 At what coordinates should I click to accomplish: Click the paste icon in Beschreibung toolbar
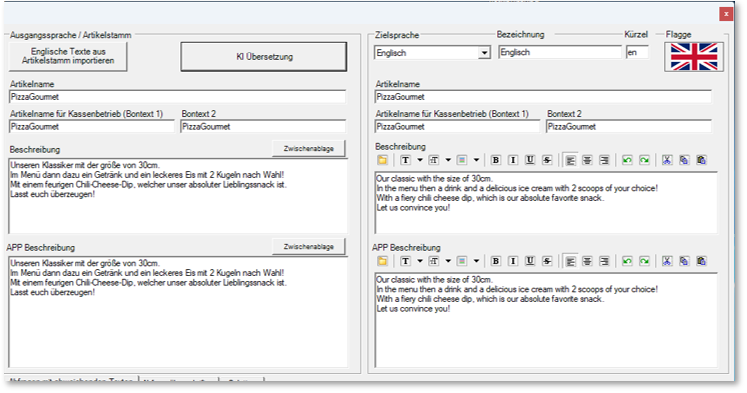[x=701, y=160]
